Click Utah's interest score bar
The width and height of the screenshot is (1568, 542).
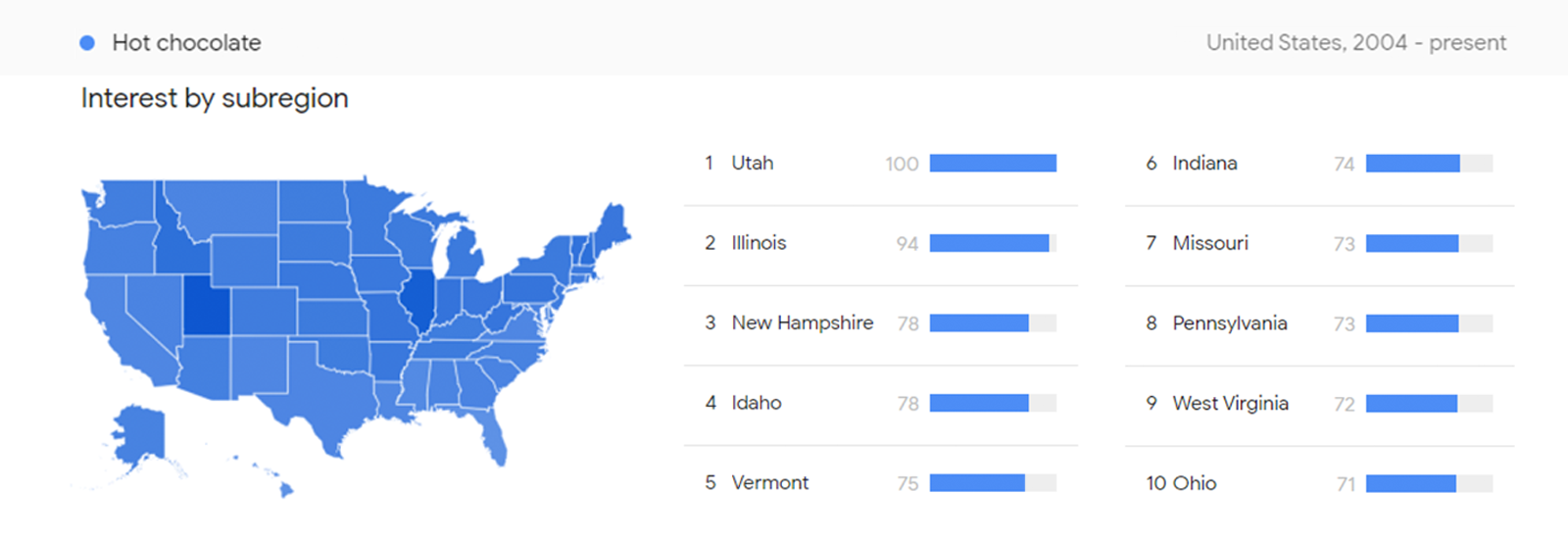point(993,163)
